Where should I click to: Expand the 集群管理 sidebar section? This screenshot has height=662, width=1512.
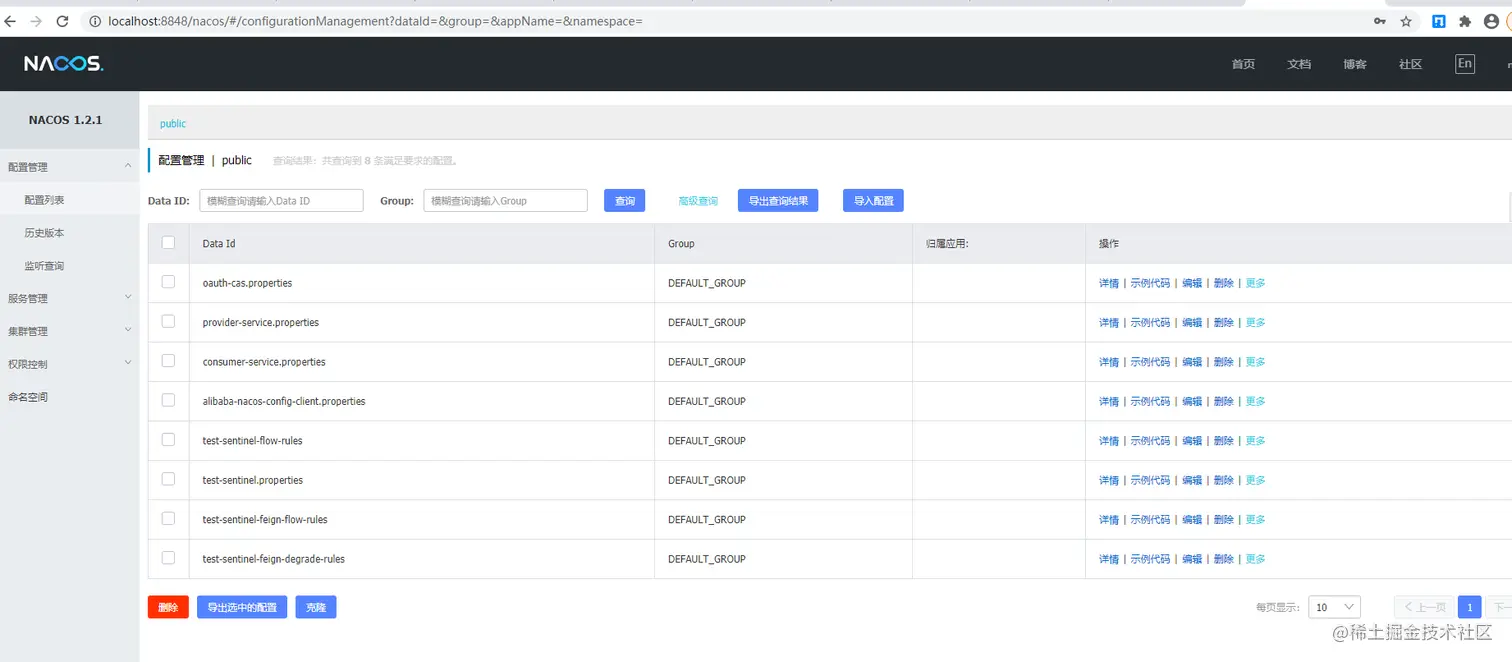69,331
